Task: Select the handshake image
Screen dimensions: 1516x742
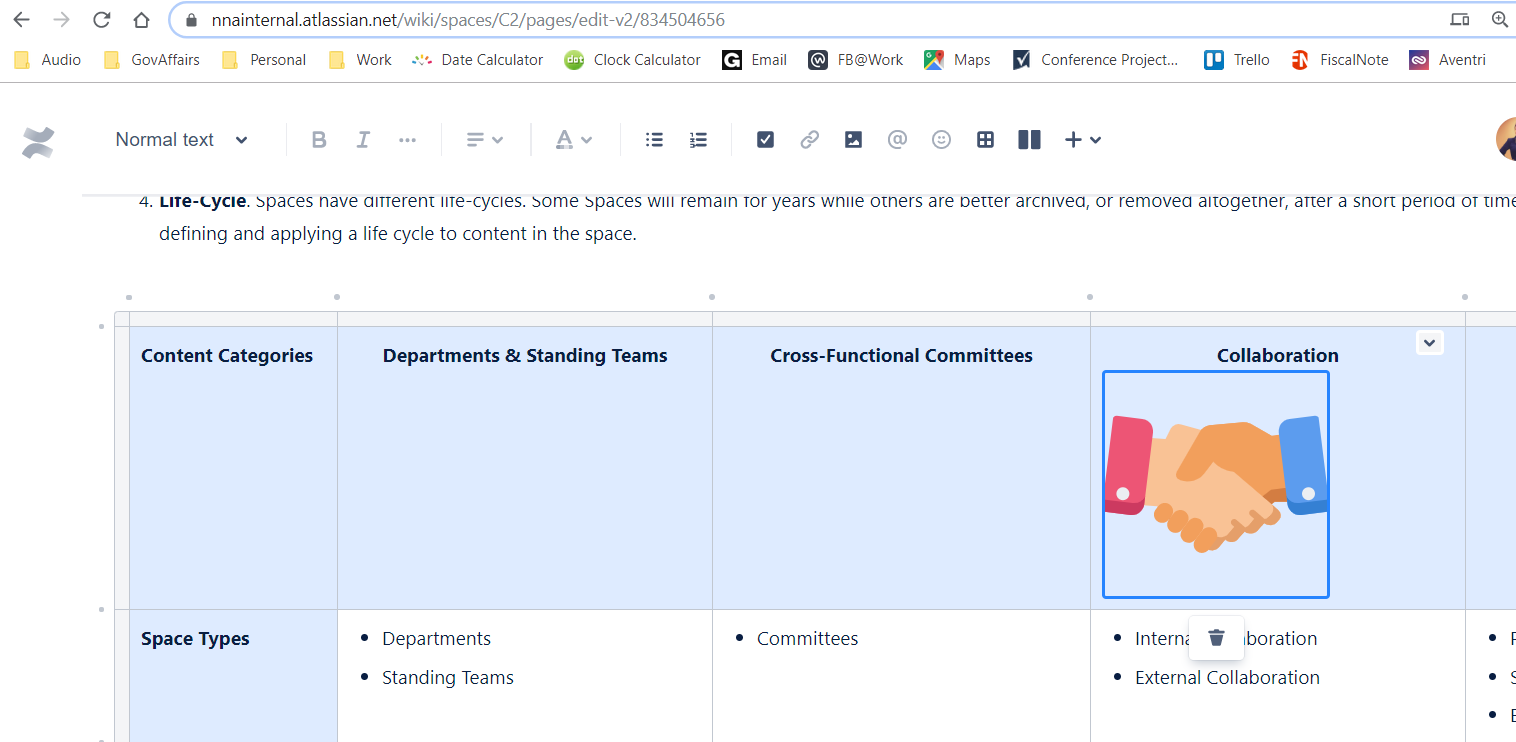Action: (1216, 485)
